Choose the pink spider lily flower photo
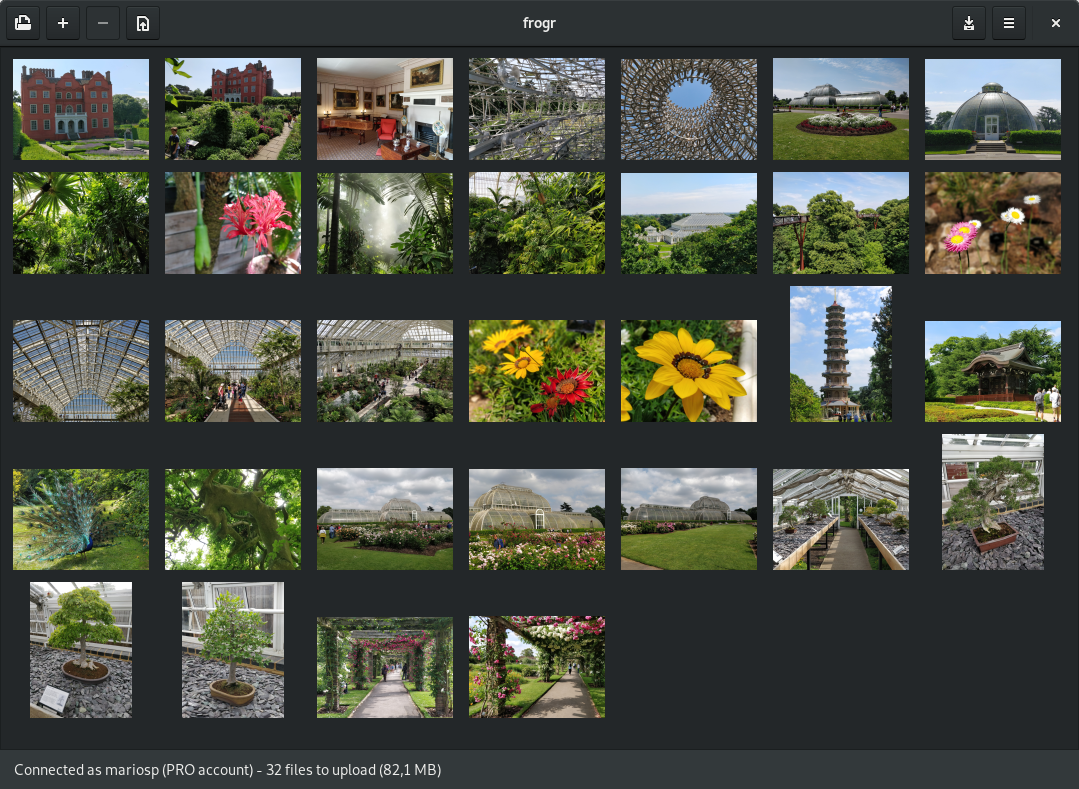Screen dimensions: 1079x789 tap(233, 223)
